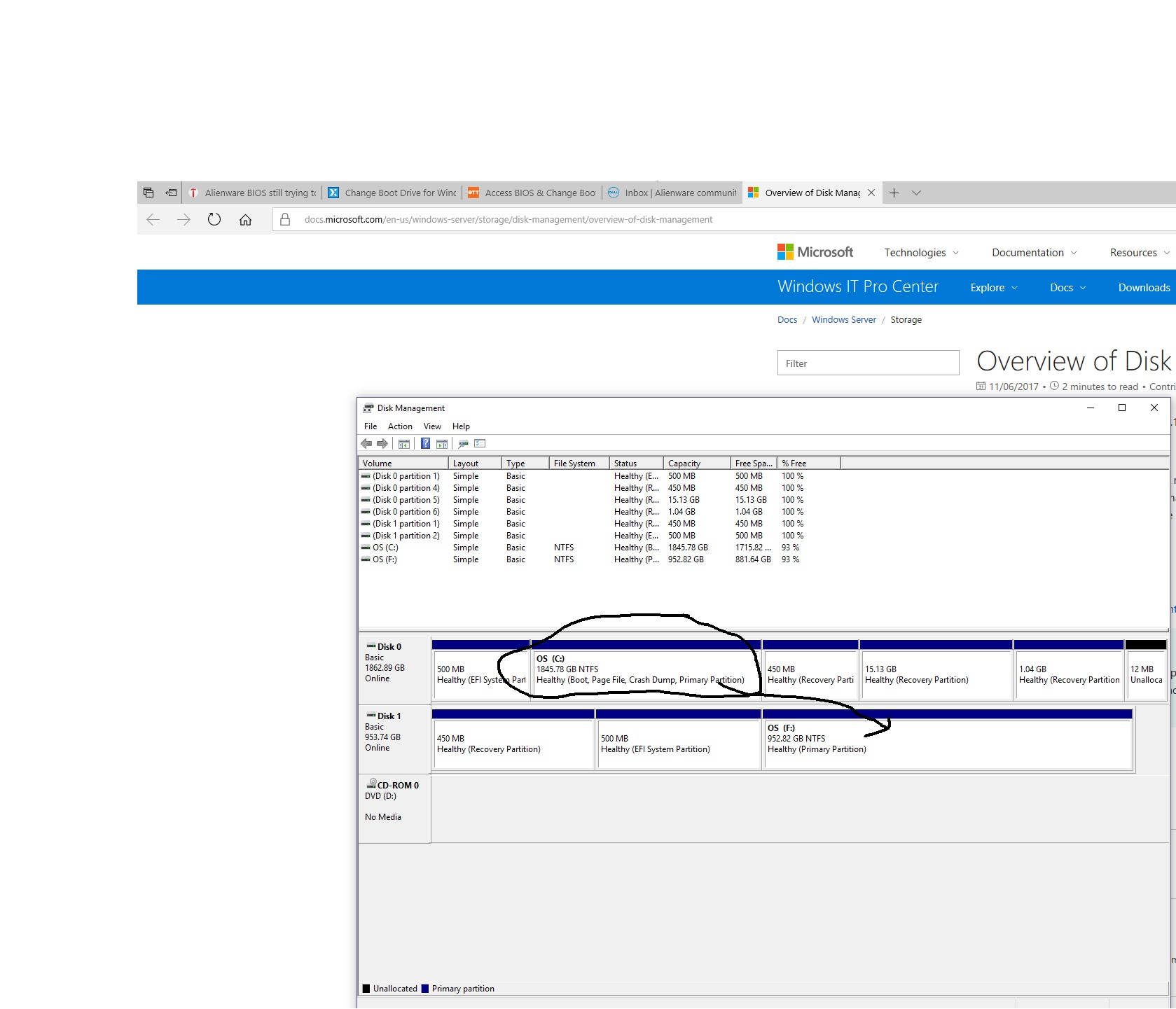The image size is (1176, 1009).
Task: Close the Overview of Disk Management tab
Action: click(871, 193)
